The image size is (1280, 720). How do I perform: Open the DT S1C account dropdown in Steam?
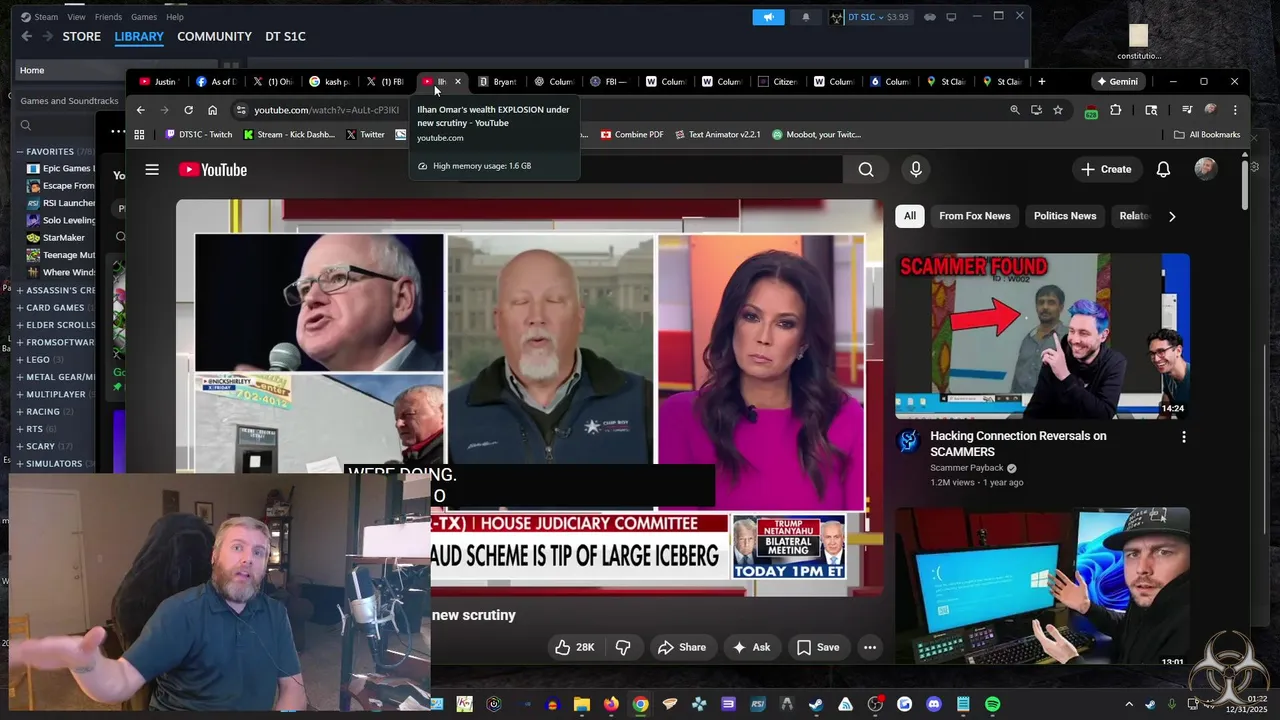[x=869, y=17]
